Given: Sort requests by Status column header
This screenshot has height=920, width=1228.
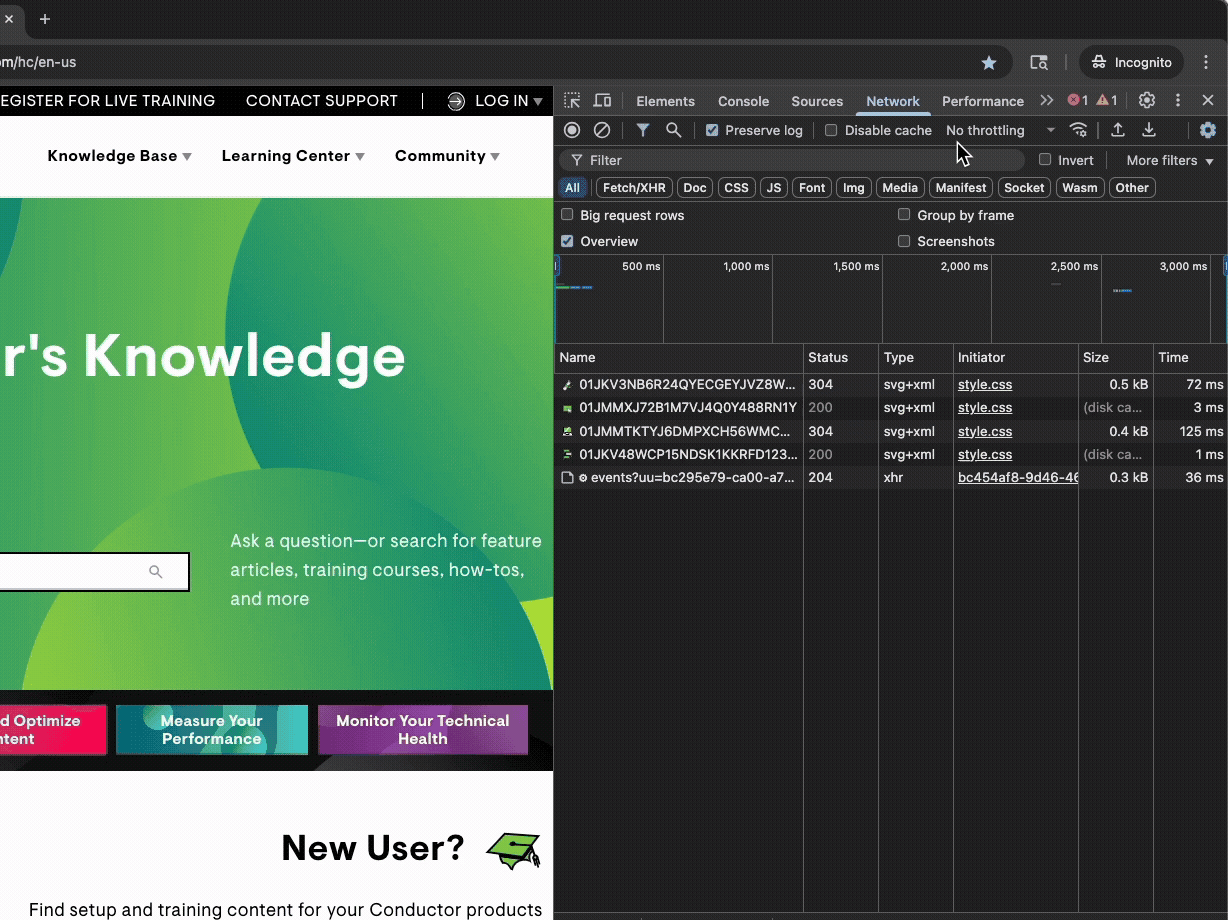Looking at the screenshot, I should point(841,357).
